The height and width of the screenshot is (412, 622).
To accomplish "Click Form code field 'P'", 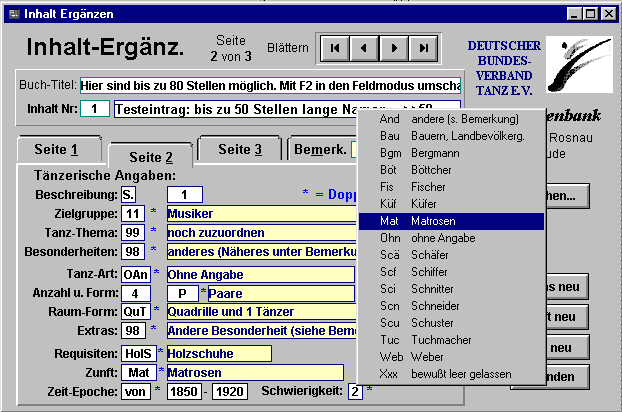I will pos(182,293).
